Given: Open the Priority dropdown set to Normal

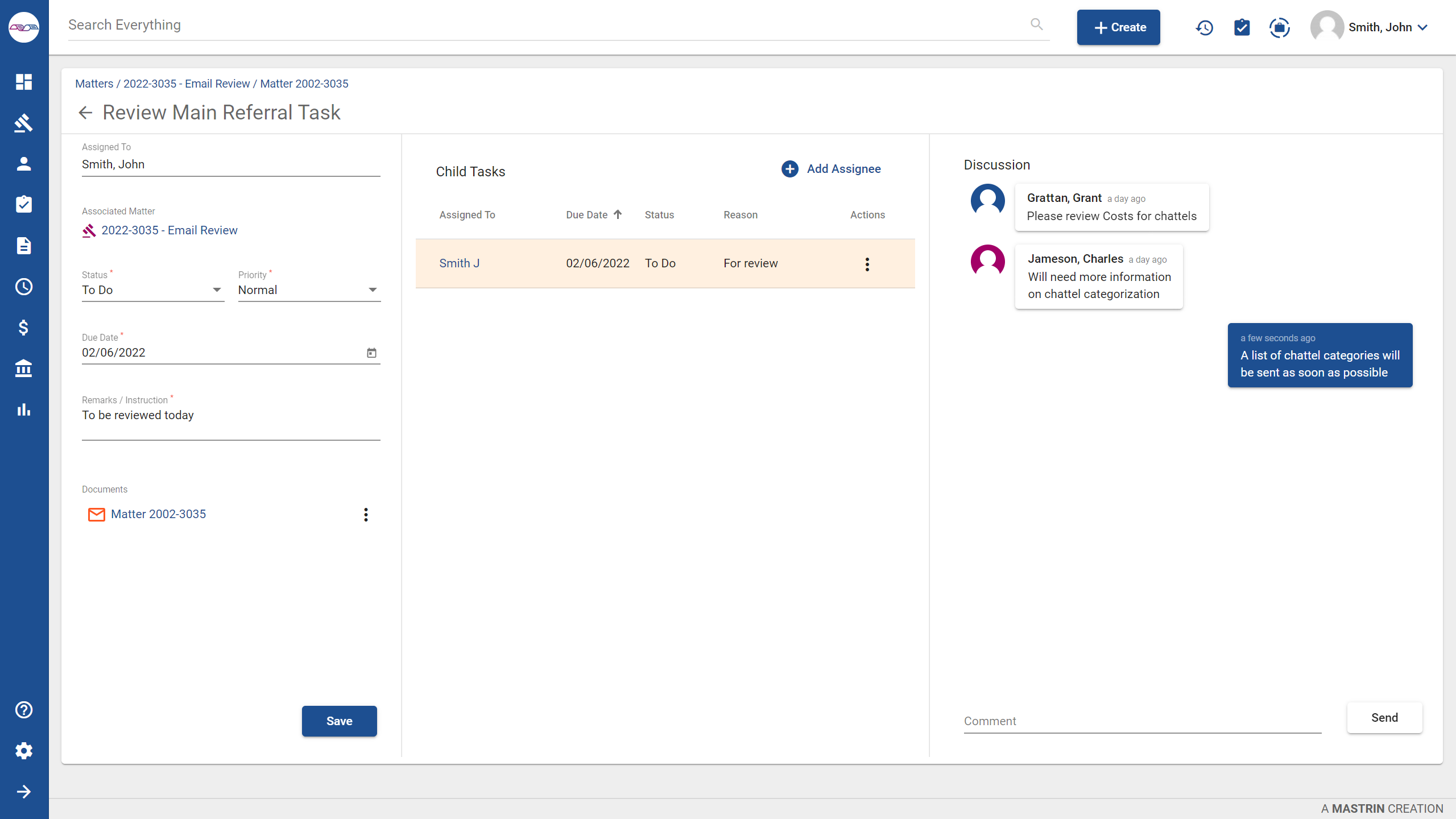Looking at the screenshot, I should click(373, 289).
